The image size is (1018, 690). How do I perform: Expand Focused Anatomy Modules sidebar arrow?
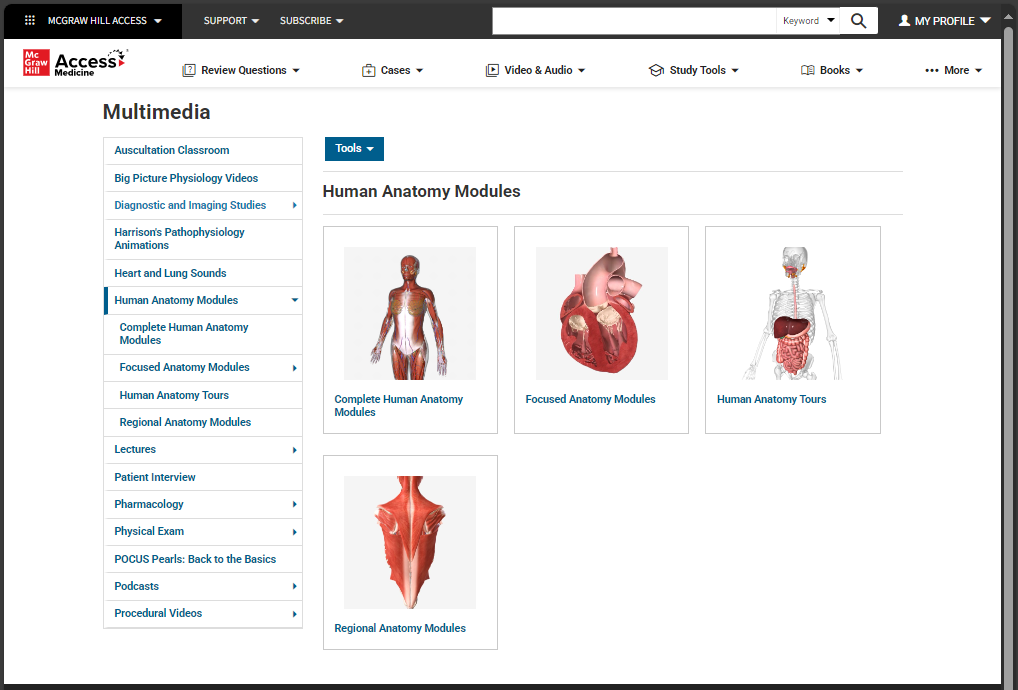click(x=295, y=368)
